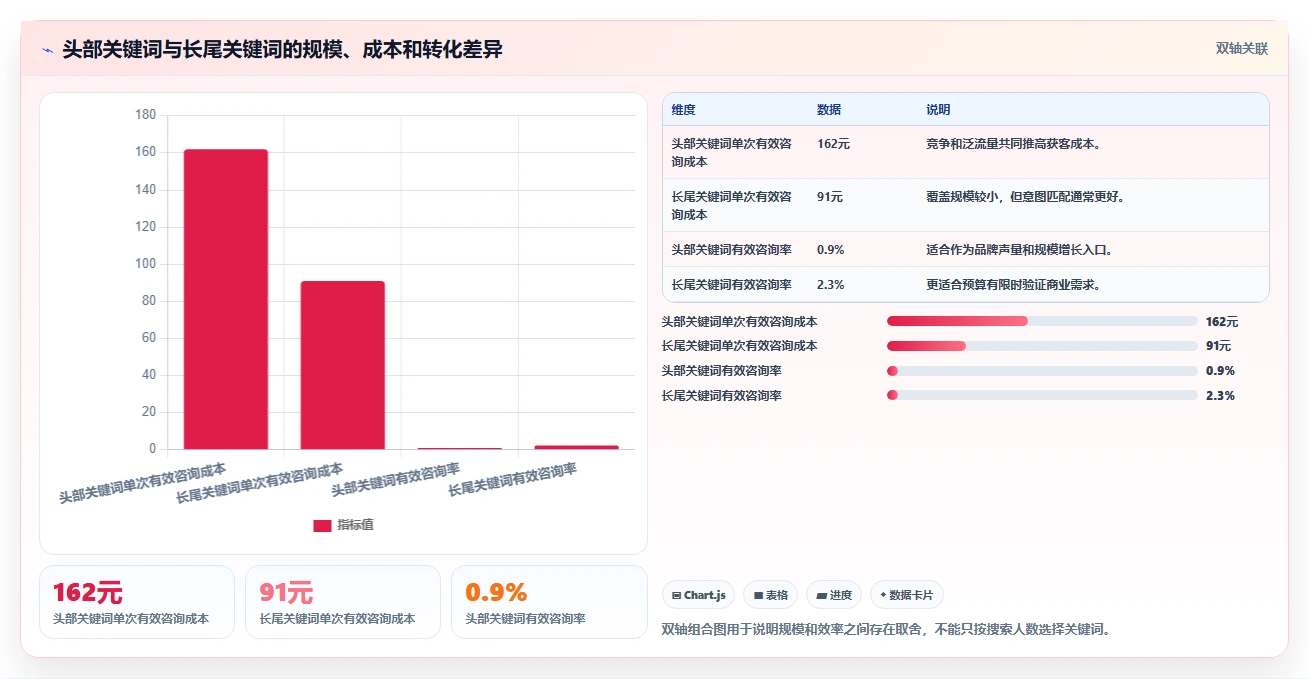The height and width of the screenshot is (679, 1309).
Task: Click the 0.9% progress bar
Action: (x=1042, y=371)
